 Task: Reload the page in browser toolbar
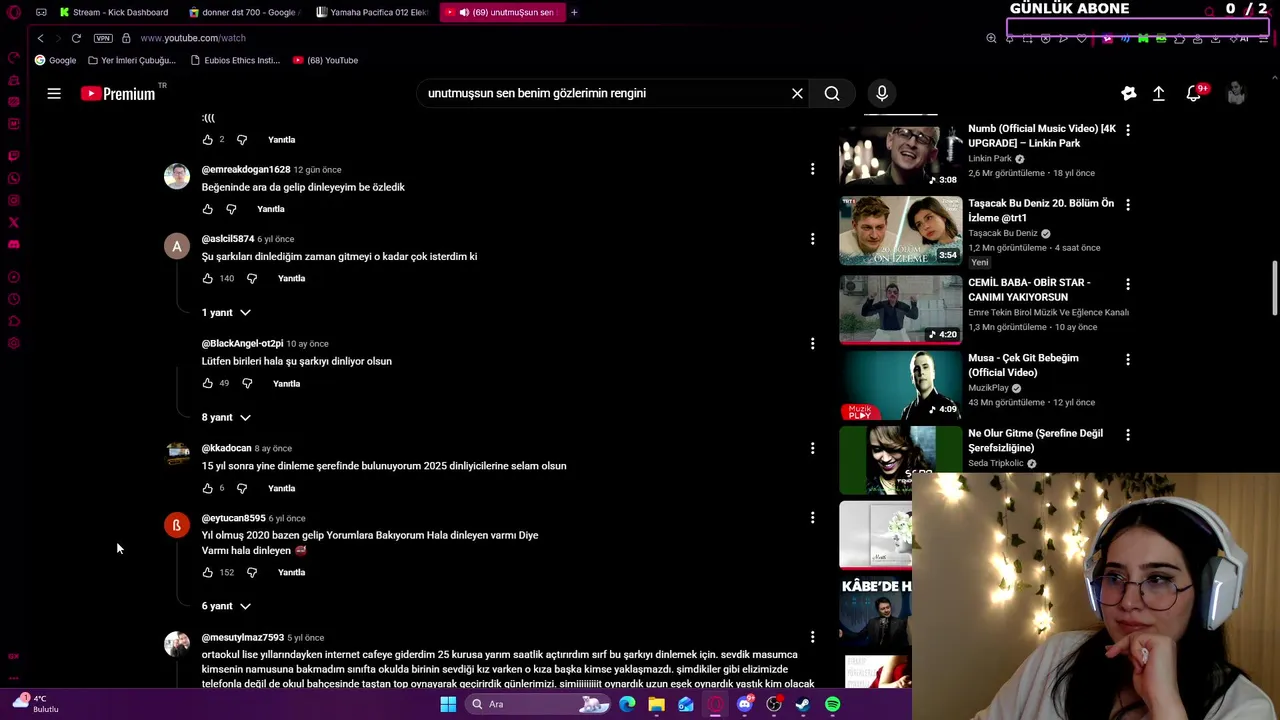click(x=76, y=38)
